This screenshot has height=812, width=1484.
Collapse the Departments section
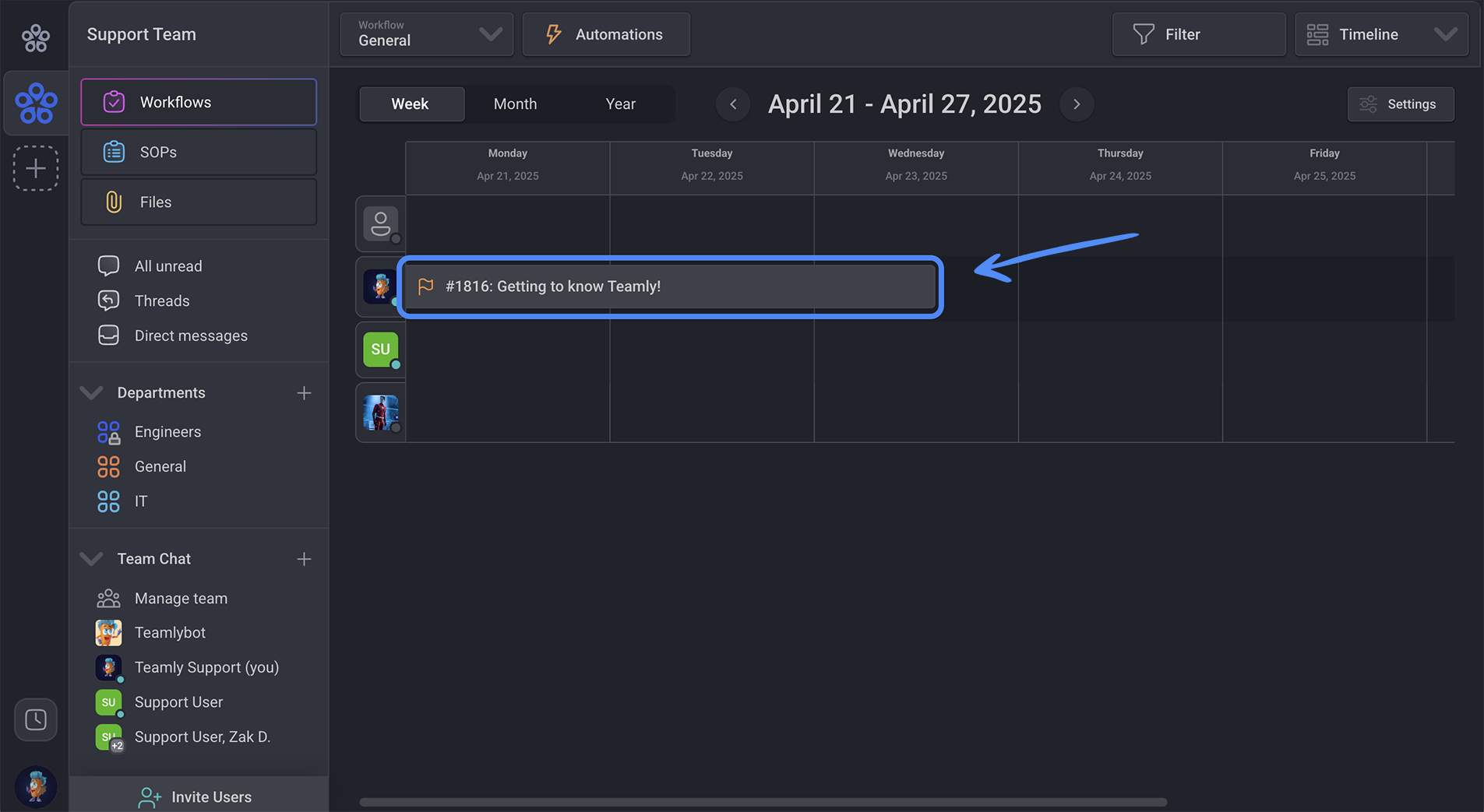pyautogui.click(x=92, y=392)
